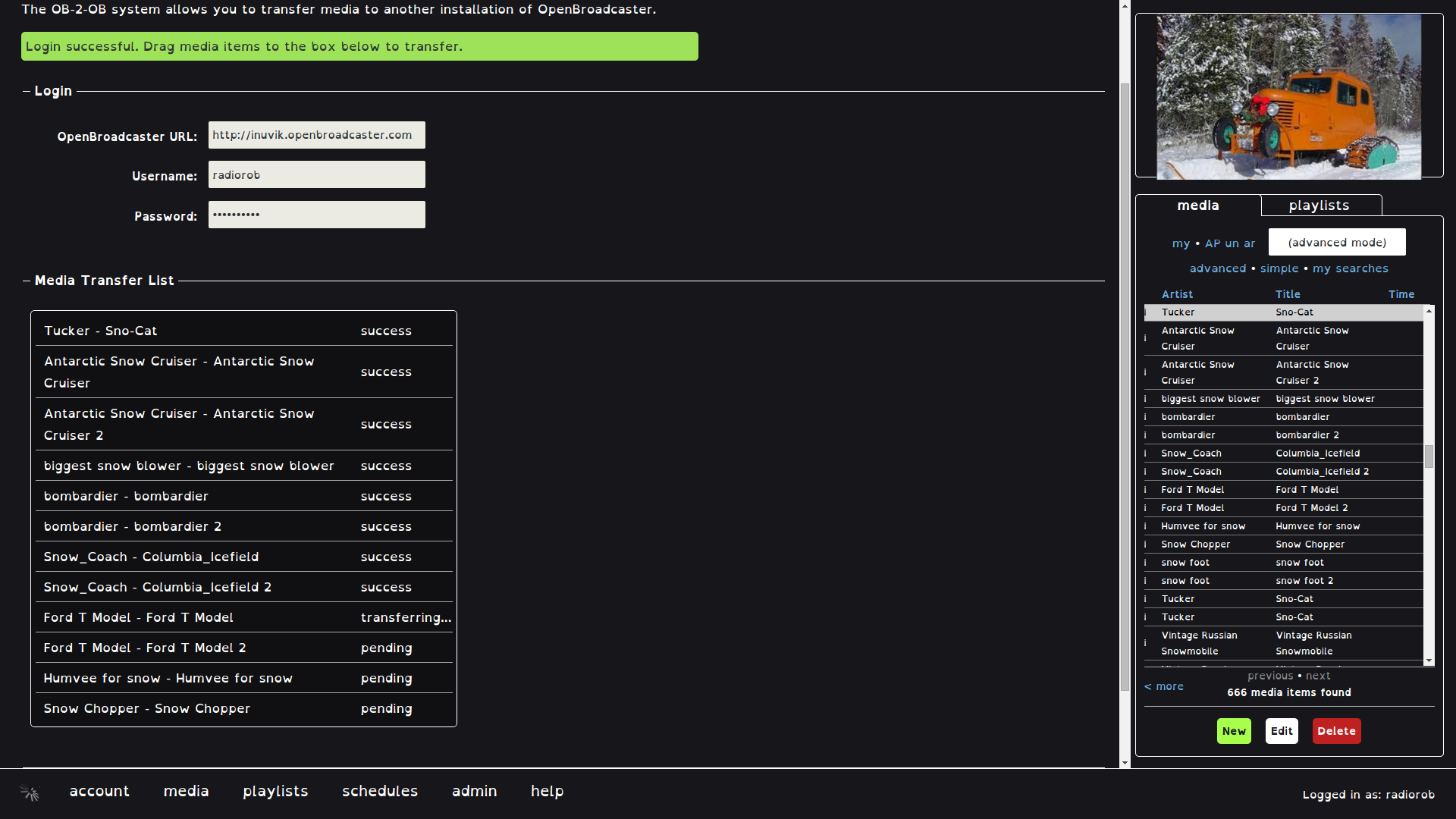
Task: Select 'Columbia_Icefield' row in media list
Action: click(x=1284, y=453)
